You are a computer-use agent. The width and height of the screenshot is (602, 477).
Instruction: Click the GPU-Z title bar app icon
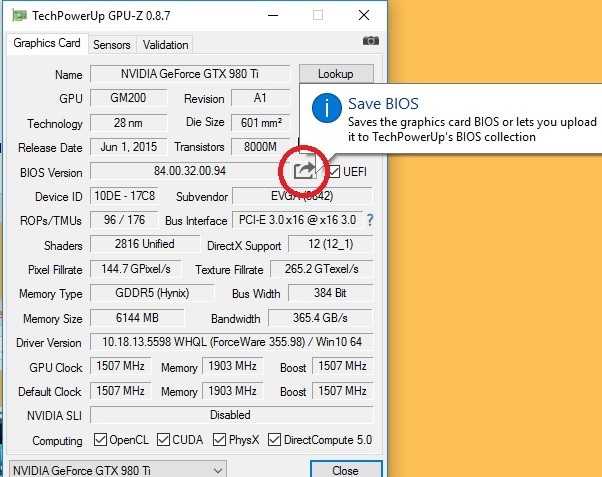(x=19, y=15)
